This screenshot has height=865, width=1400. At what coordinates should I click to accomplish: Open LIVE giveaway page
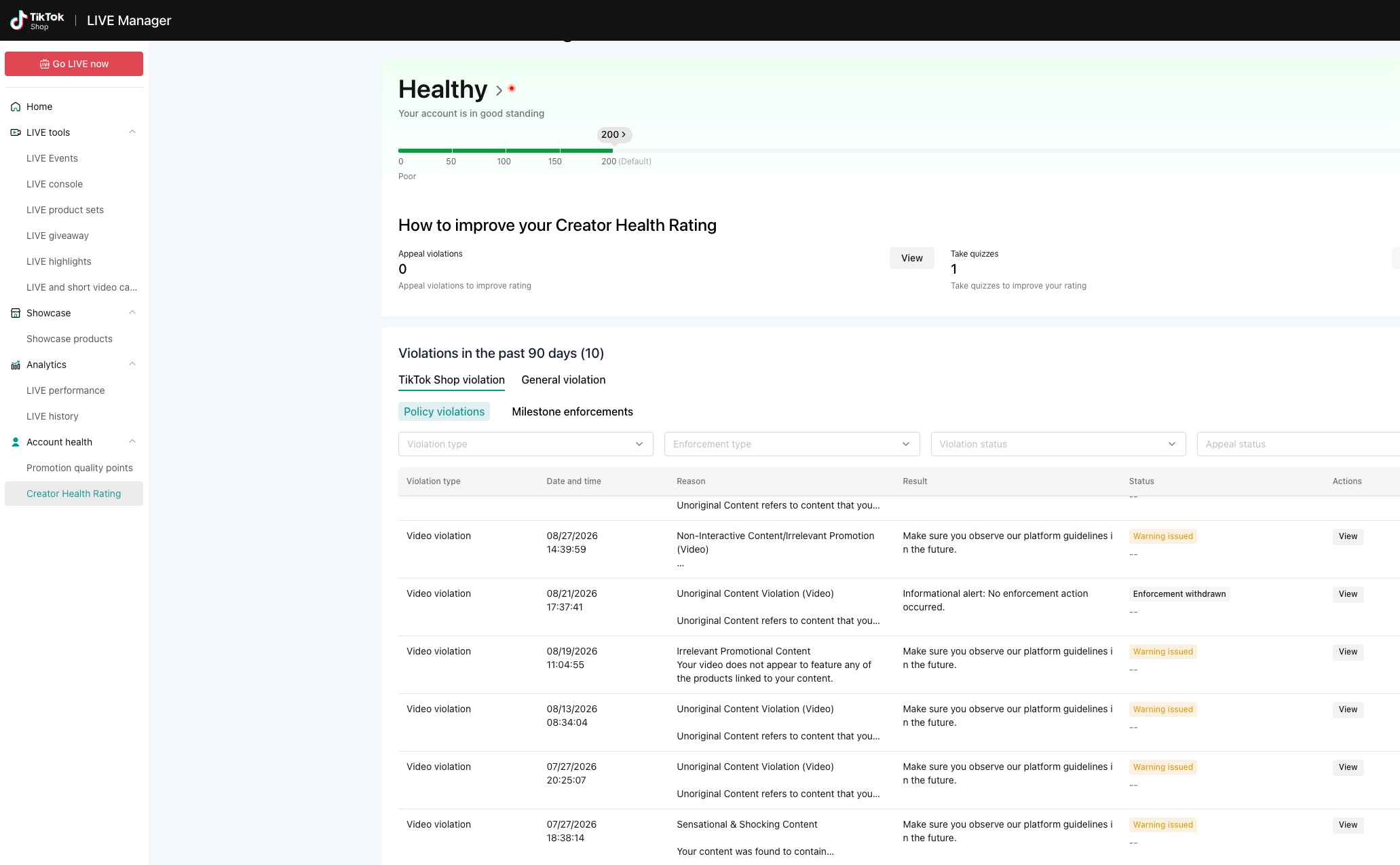coord(58,236)
